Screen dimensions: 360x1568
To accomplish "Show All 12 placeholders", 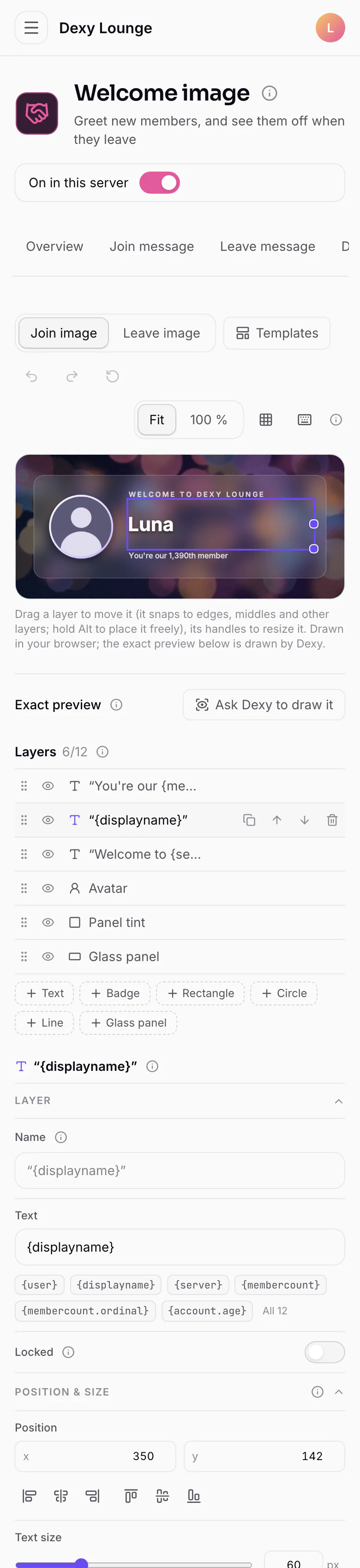I will (275, 1311).
